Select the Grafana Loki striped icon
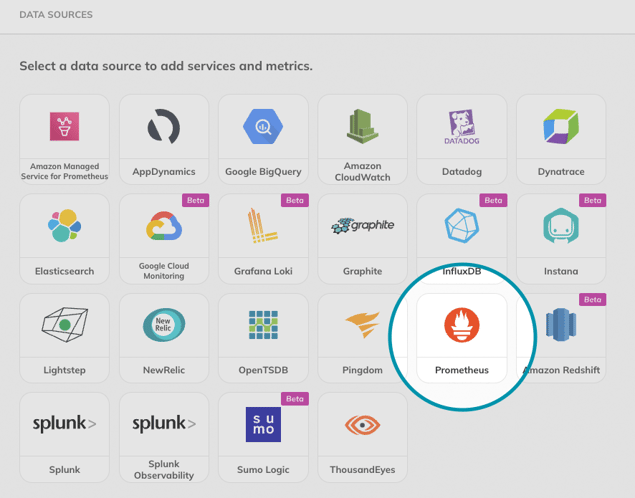Viewport: 635px width, 498px height. pos(262,226)
